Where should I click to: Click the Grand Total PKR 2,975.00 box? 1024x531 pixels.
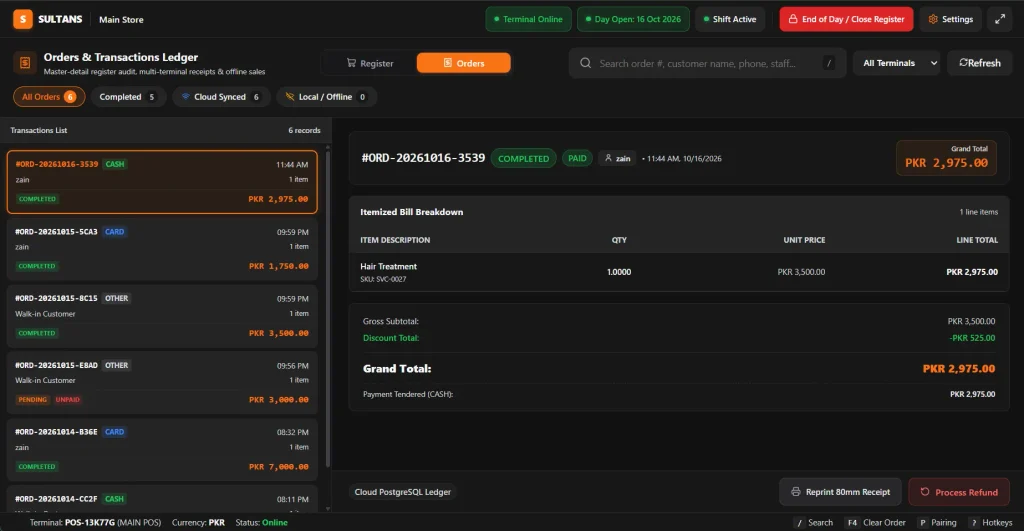[x=946, y=158]
